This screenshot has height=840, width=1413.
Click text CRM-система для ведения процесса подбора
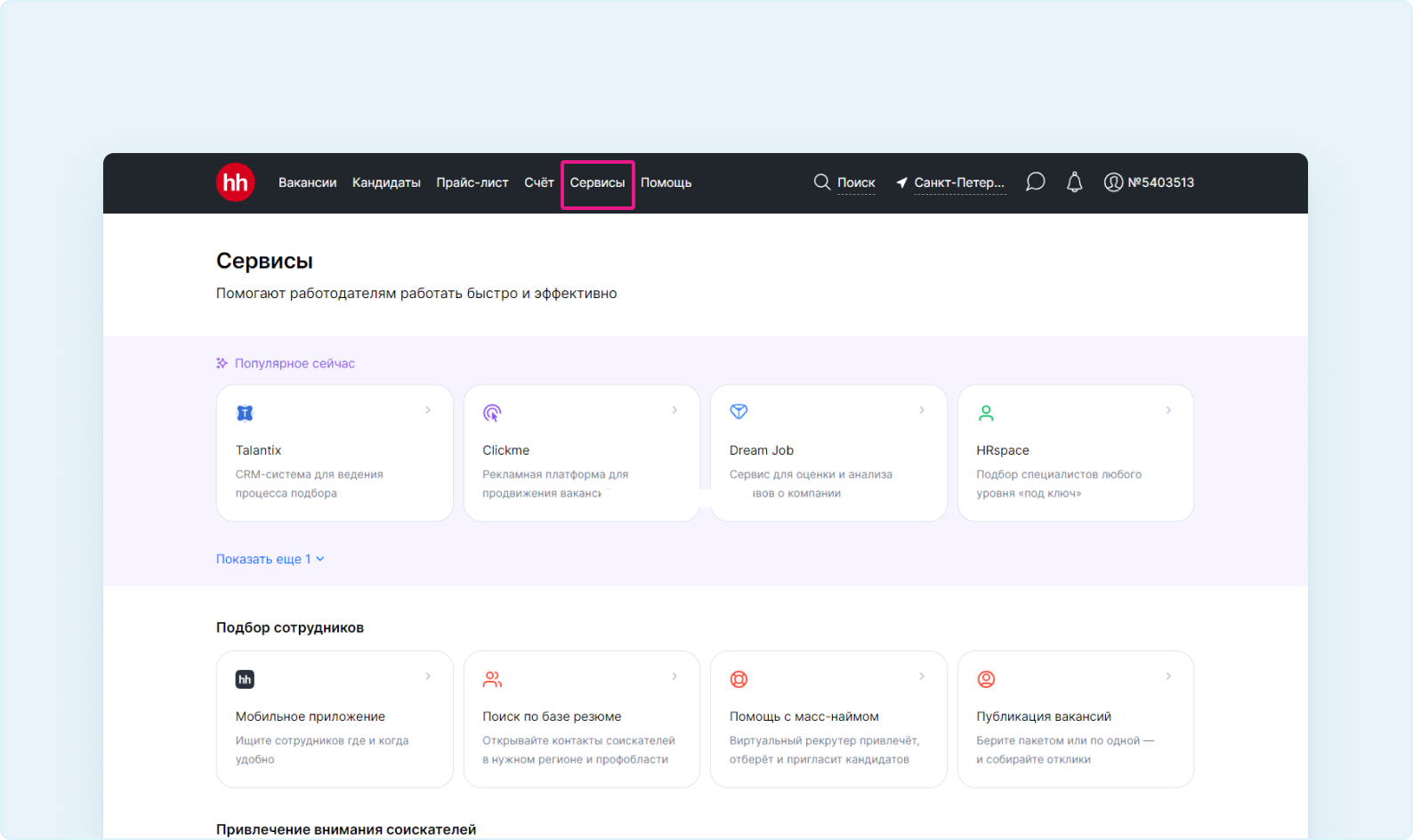pos(310,484)
